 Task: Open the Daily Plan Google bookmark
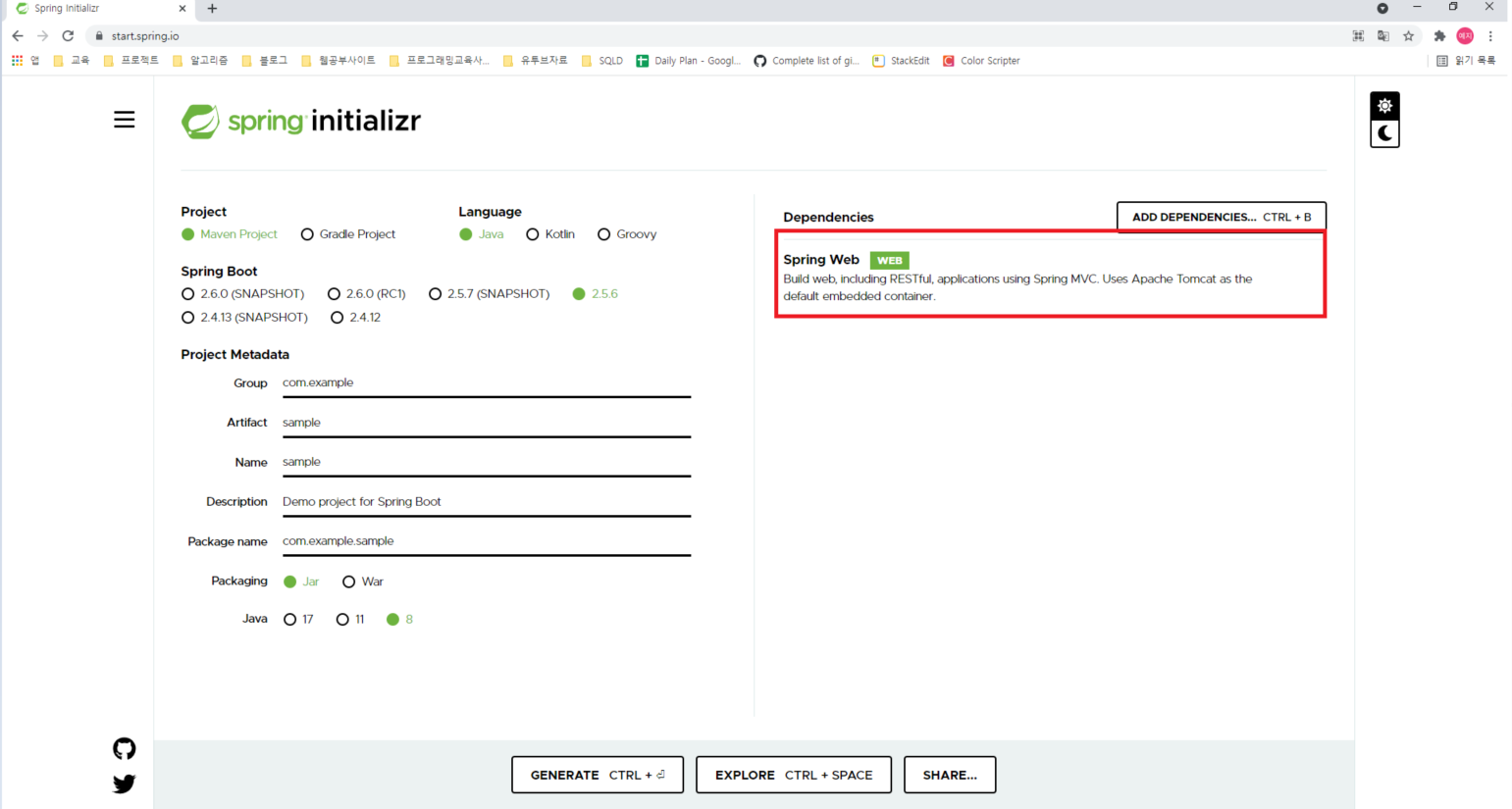pyautogui.click(x=689, y=61)
